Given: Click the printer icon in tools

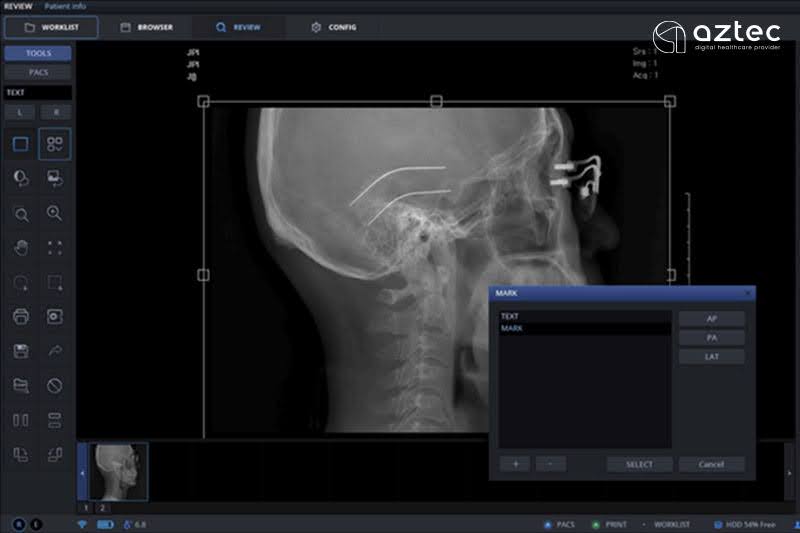Looking at the screenshot, I should (x=21, y=317).
